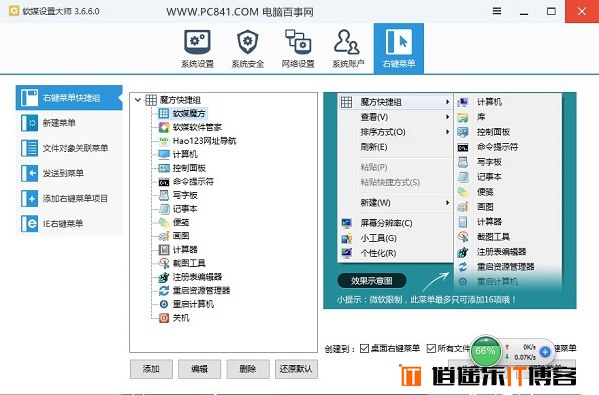The image size is (599, 395).
Task: Click the 删除 button
Action: 248,369
